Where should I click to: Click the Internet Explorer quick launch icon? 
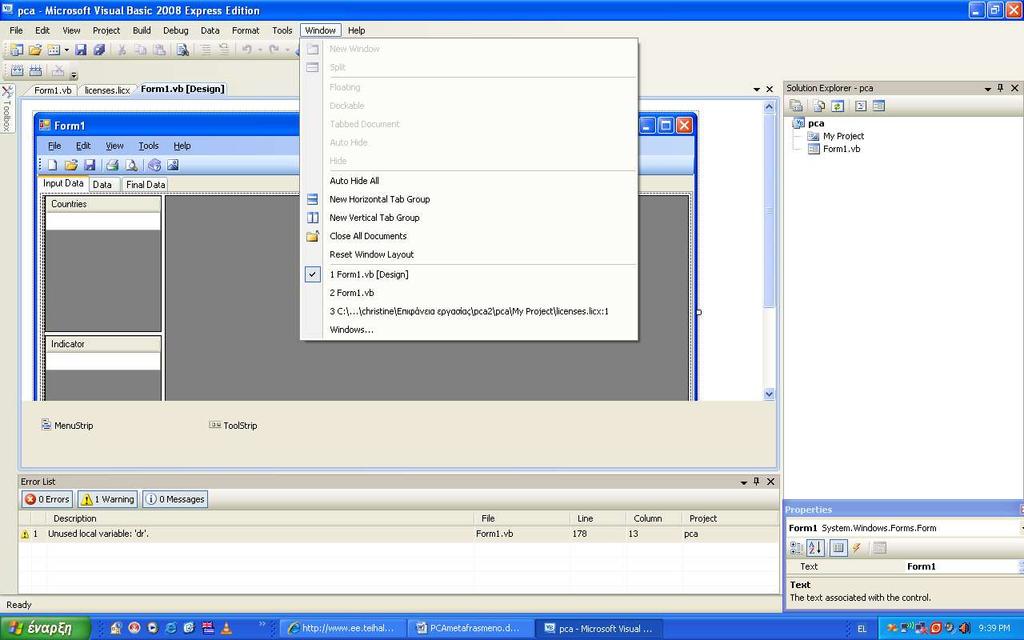coord(171,628)
